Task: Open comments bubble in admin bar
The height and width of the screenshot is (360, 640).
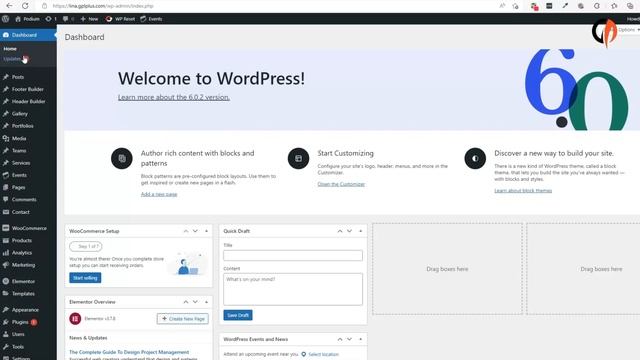Action: [68, 19]
